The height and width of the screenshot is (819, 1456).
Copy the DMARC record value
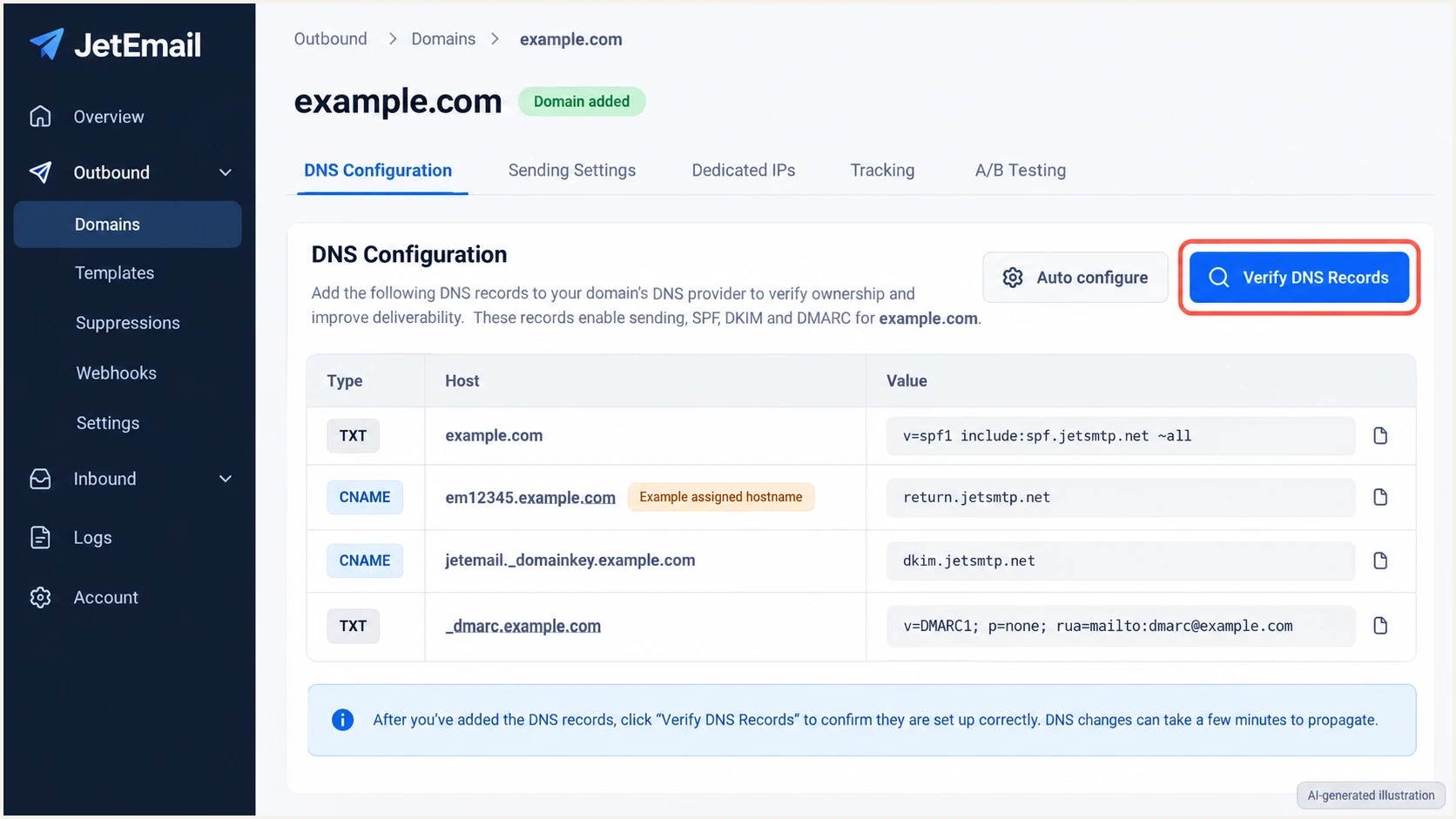pyautogui.click(x=1380, y=626)
